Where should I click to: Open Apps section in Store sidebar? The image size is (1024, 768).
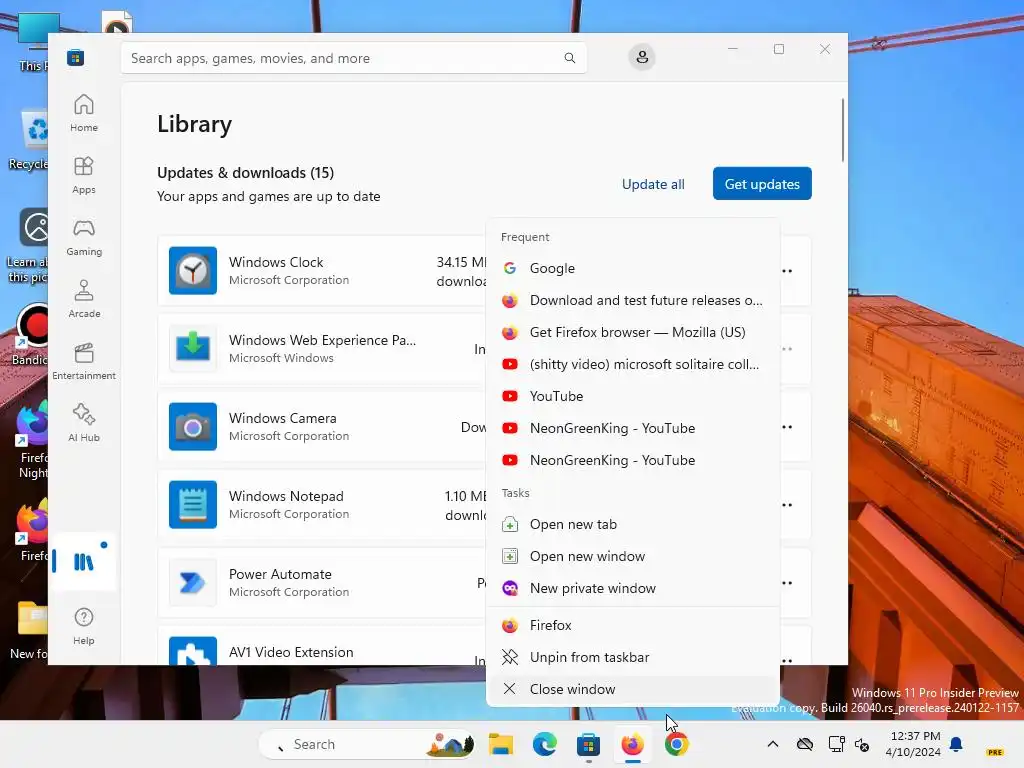[x=84, y=175]
